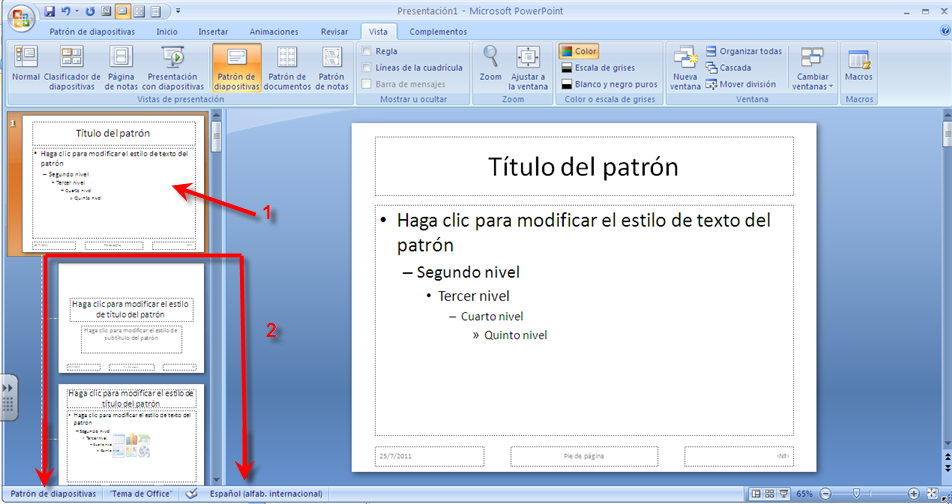Open Clasificador de diapositivas view
Image resolution: width=952 pixels, height=504 pixels.
[72, 67]
